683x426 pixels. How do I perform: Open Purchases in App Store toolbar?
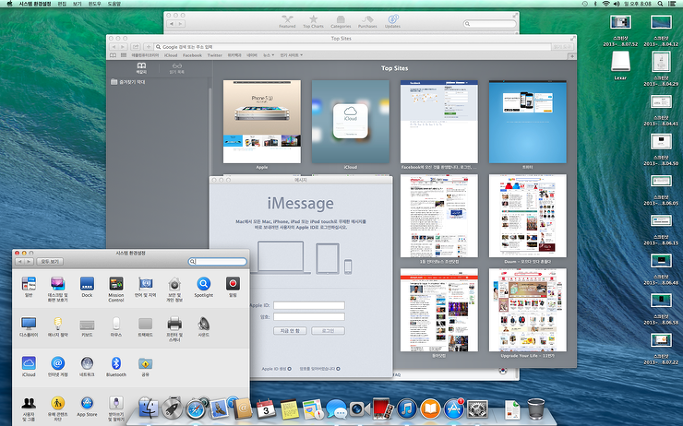pos(367,22)
